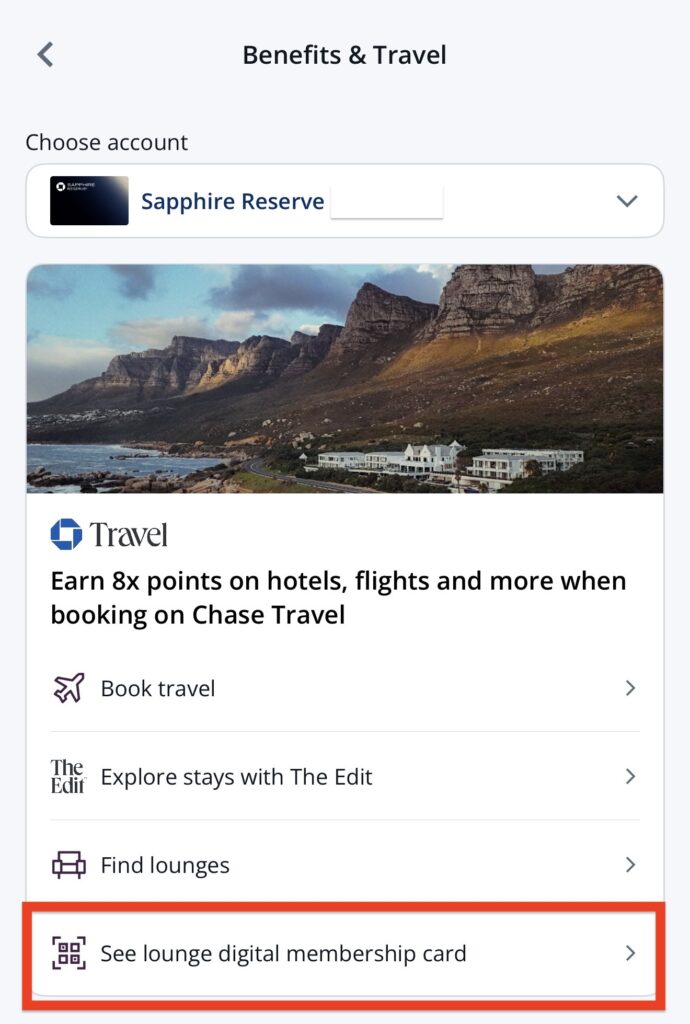690x1024 pixels.
Task: Tap The Edit logo icon
Action: [68, 776]
